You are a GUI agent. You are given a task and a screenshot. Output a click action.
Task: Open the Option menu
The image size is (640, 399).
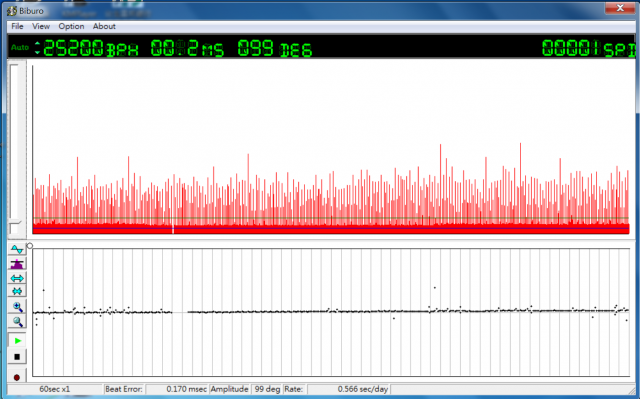71,26
